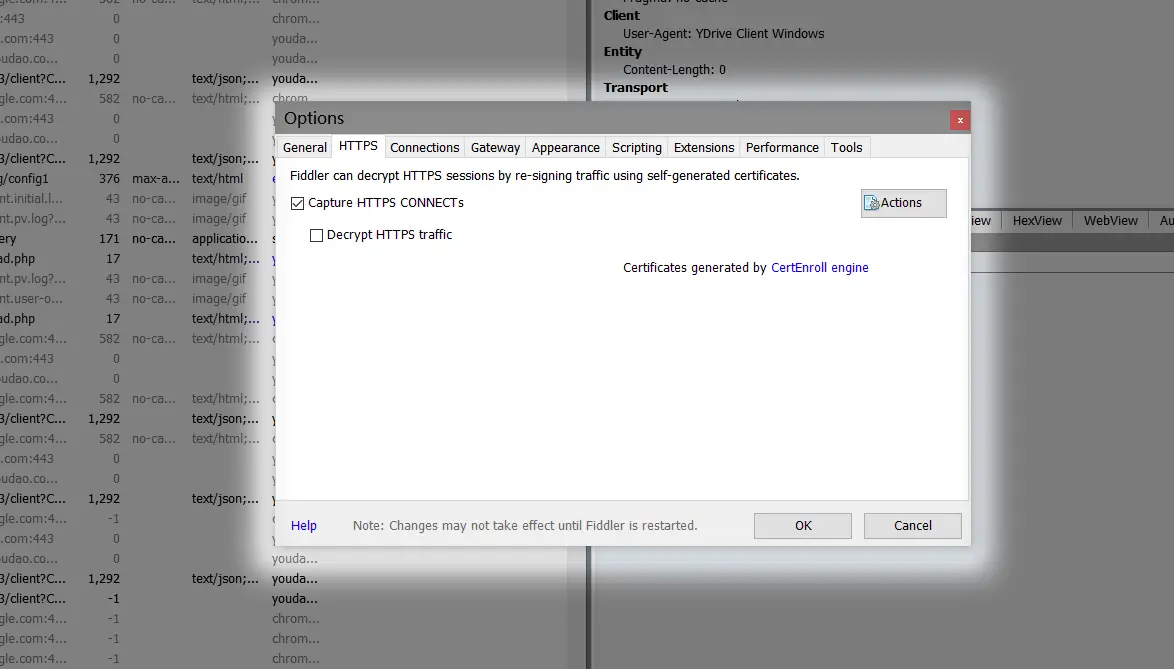The width and height of the screenshot is (1174, 669).
Task: Go to the Appearance tab
Action: pos(565,147)
